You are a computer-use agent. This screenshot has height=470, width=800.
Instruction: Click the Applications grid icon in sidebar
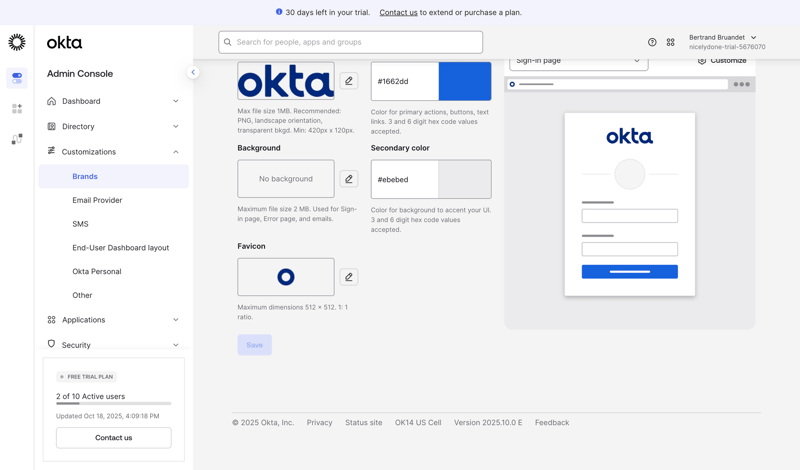point(52,319)
